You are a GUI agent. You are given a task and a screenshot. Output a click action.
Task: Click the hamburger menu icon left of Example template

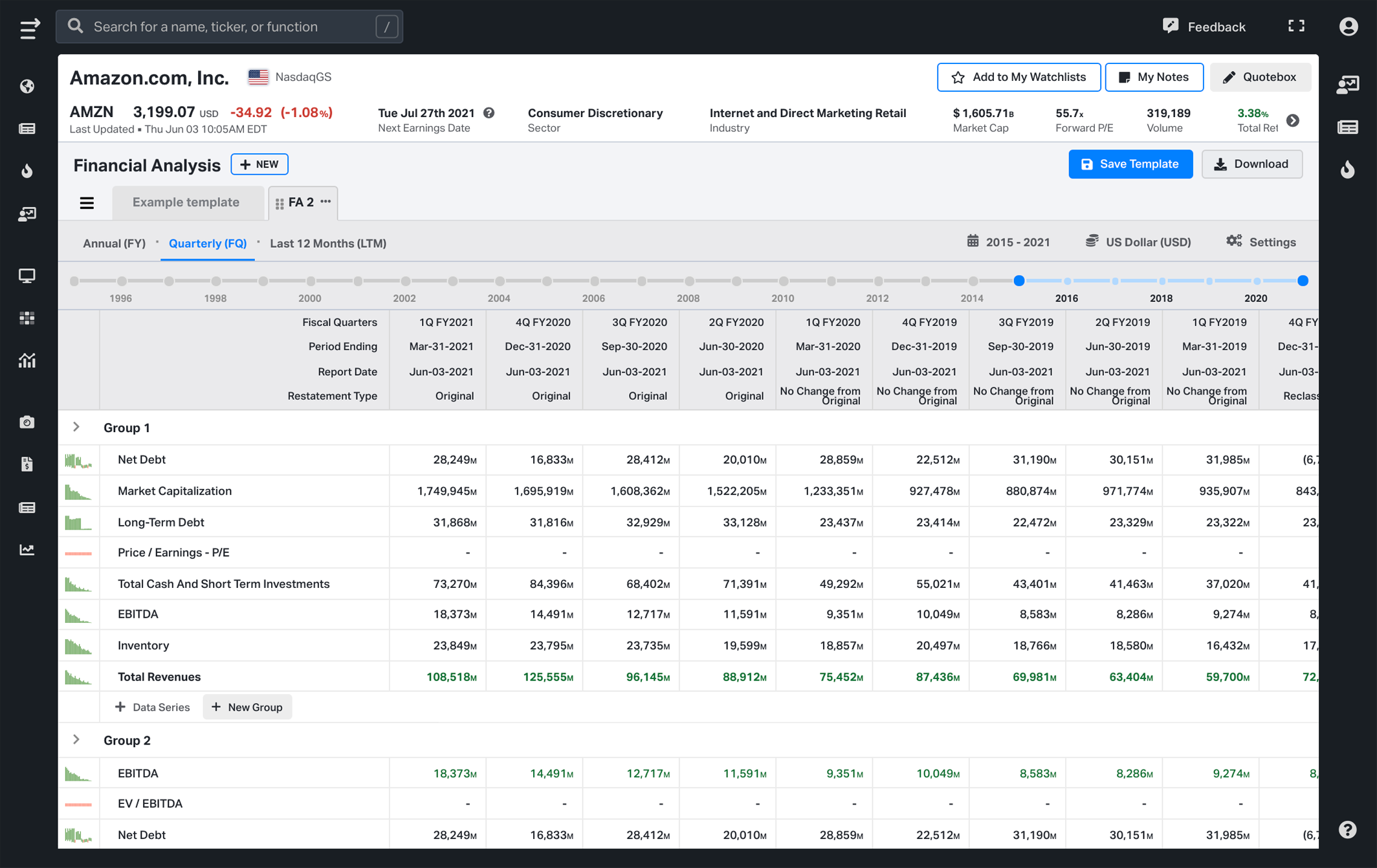click(87, 202)
